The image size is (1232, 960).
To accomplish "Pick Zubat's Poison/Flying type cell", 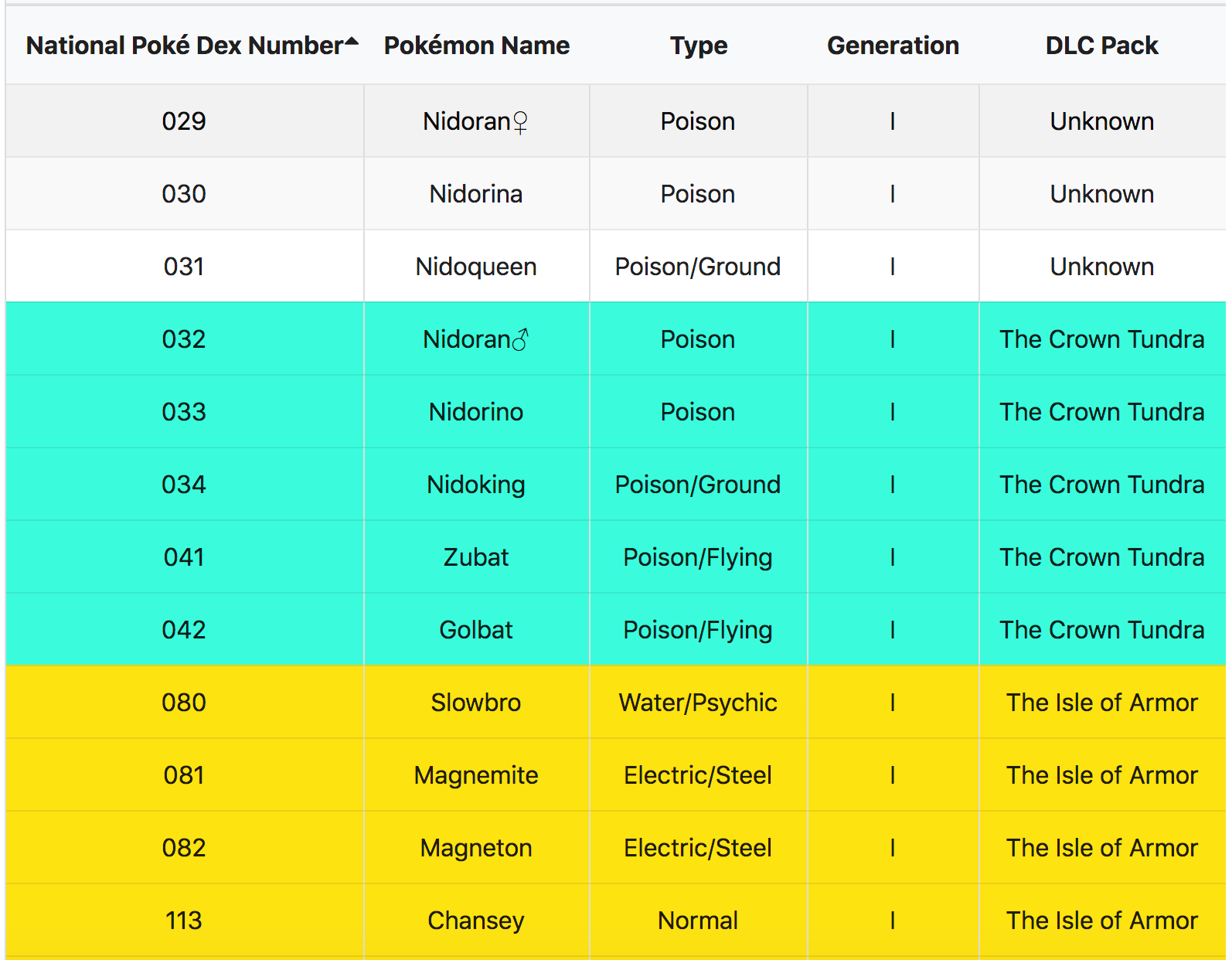I will (698, 557).
